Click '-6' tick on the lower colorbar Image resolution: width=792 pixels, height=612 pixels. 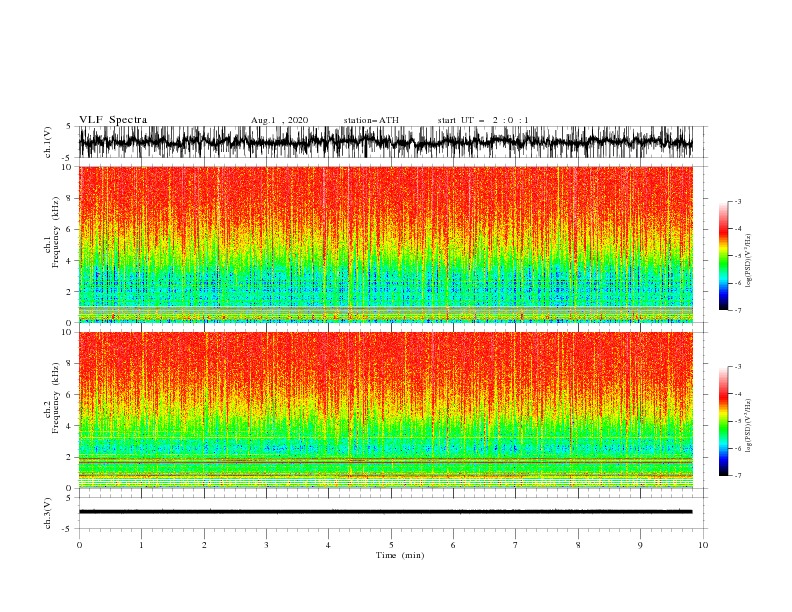tap(738, 448)
